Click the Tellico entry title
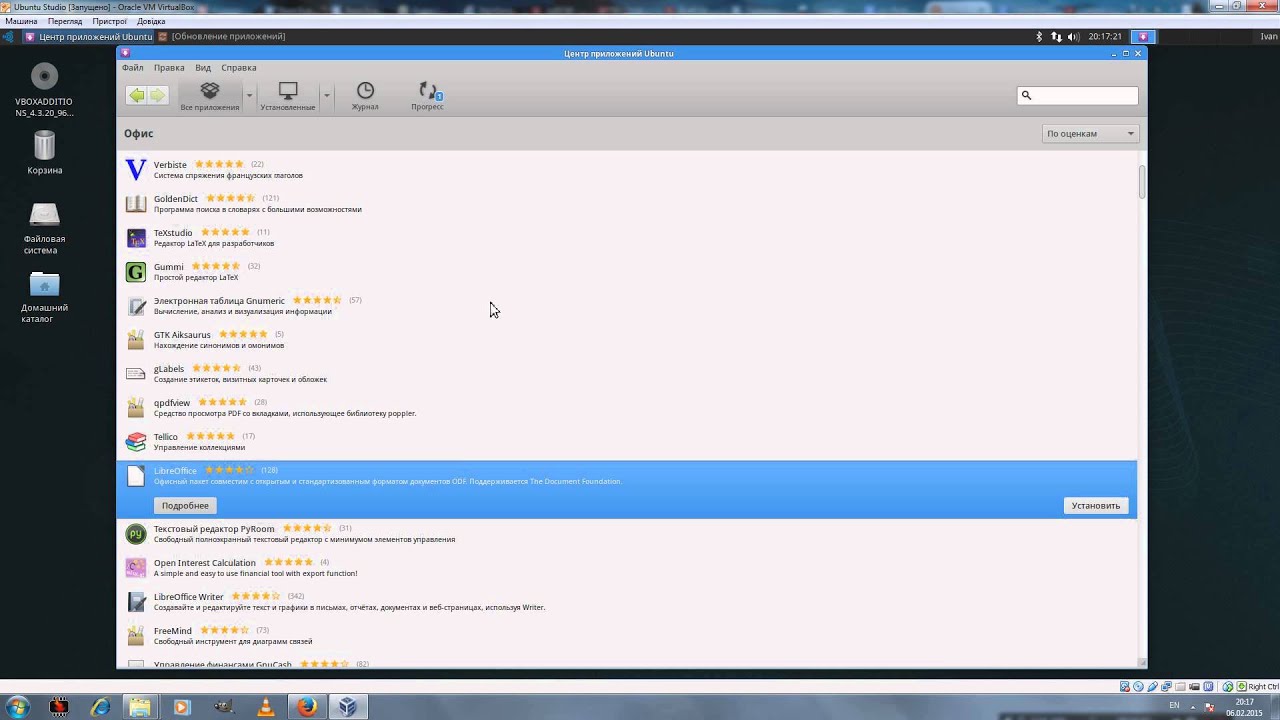This screenshot has width=1280, height=720. [x=166, y=437]
